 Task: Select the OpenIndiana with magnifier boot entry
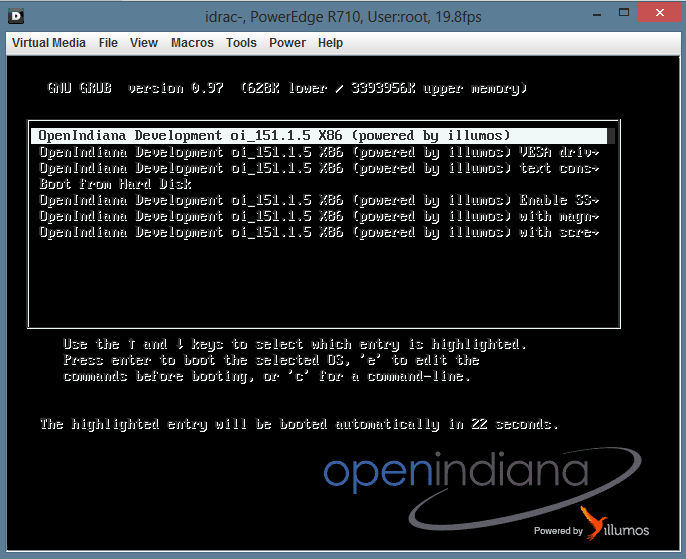(319, 217)
